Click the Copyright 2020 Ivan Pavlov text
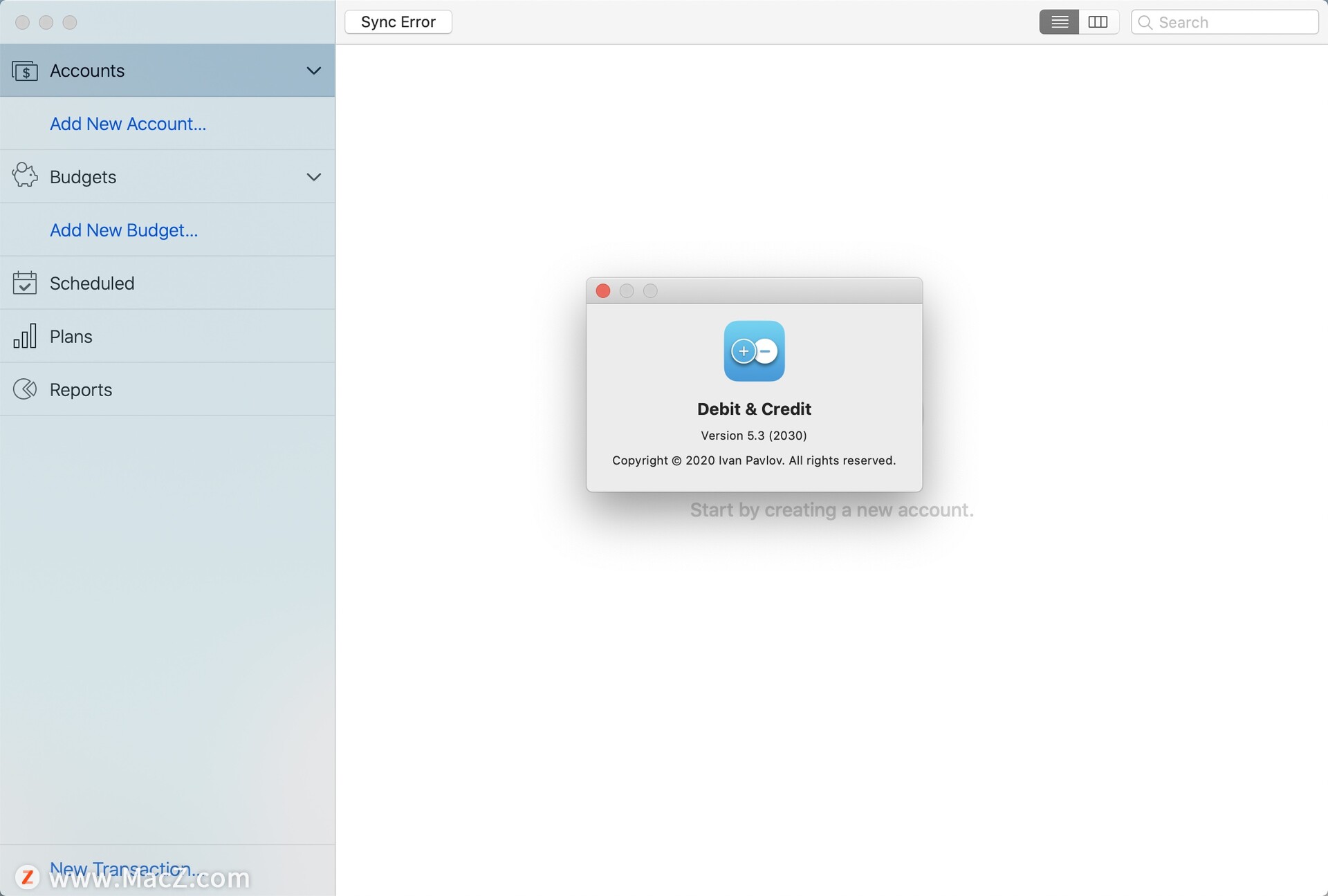 point(754,460)
